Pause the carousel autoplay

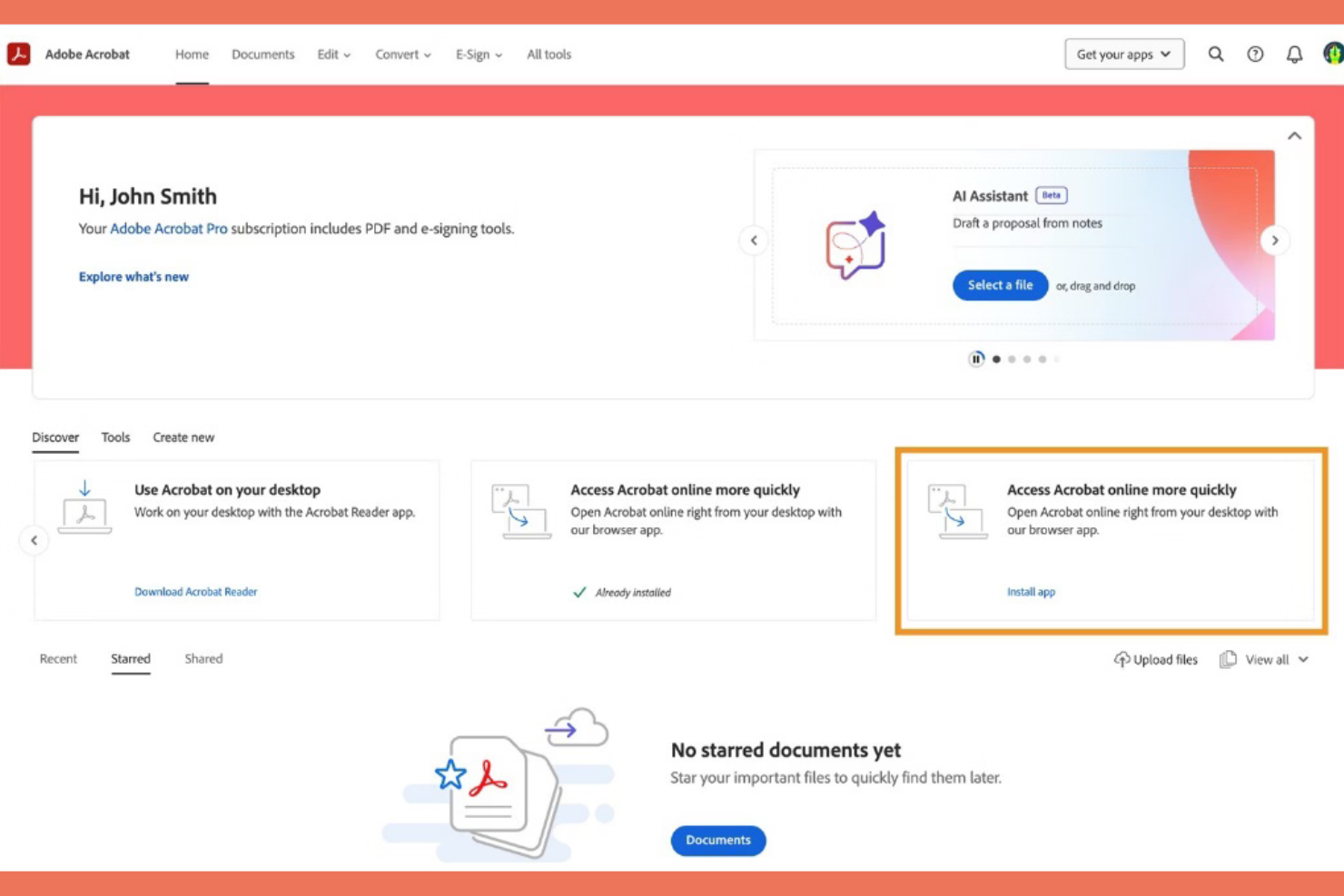click(x=976, y=359)
